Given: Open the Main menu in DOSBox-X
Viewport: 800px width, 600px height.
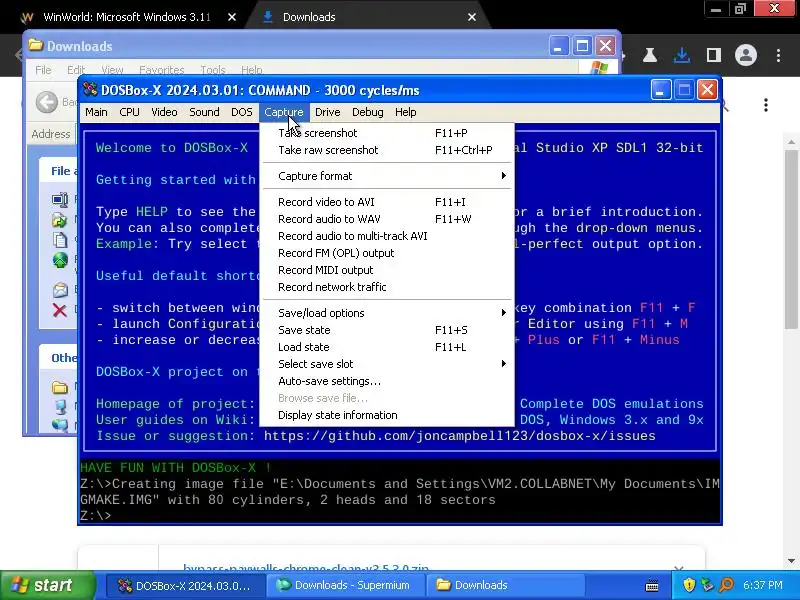Looking at the screenshot, I should point(96,112).
